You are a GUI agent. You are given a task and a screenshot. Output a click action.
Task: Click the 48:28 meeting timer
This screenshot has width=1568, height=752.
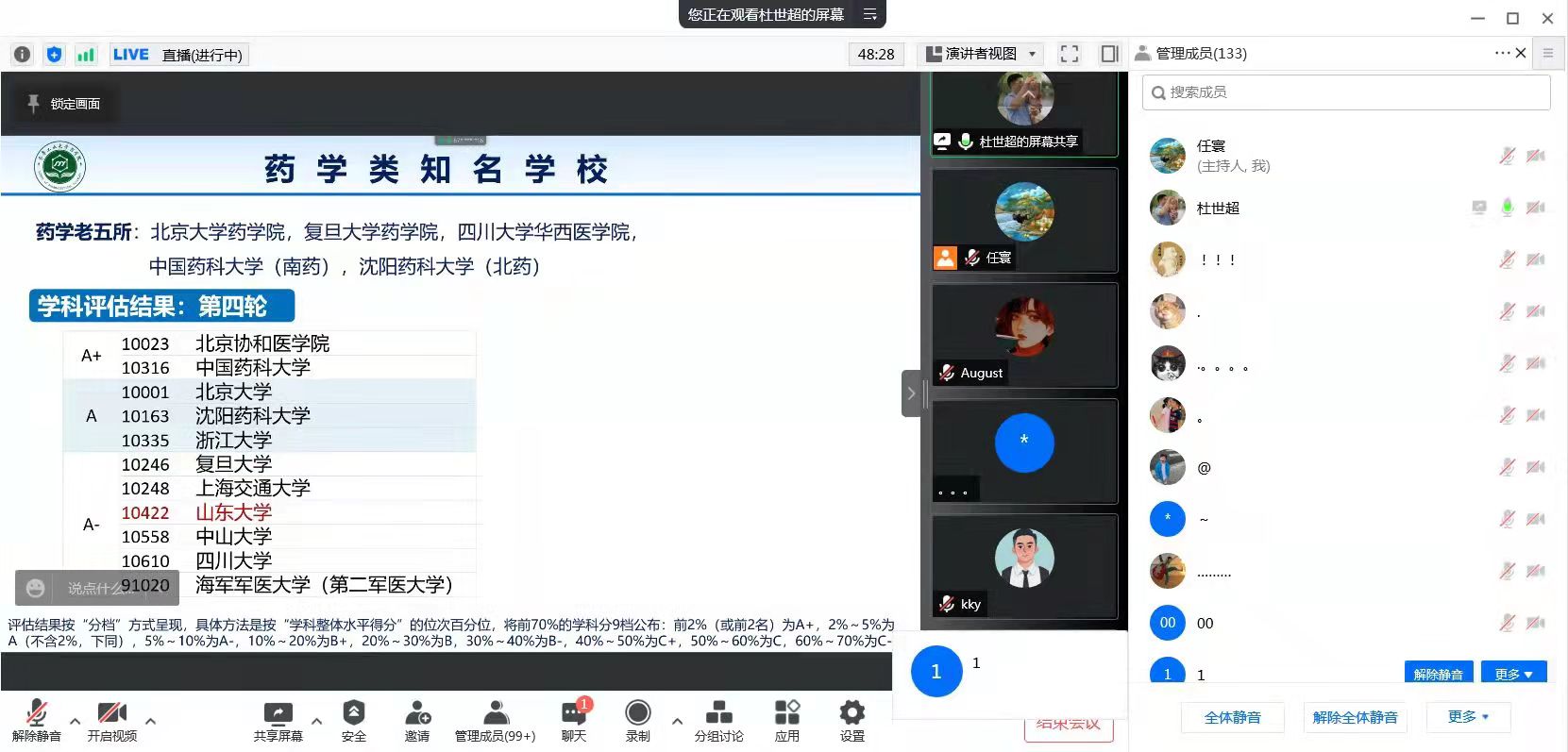click(876, 54)
